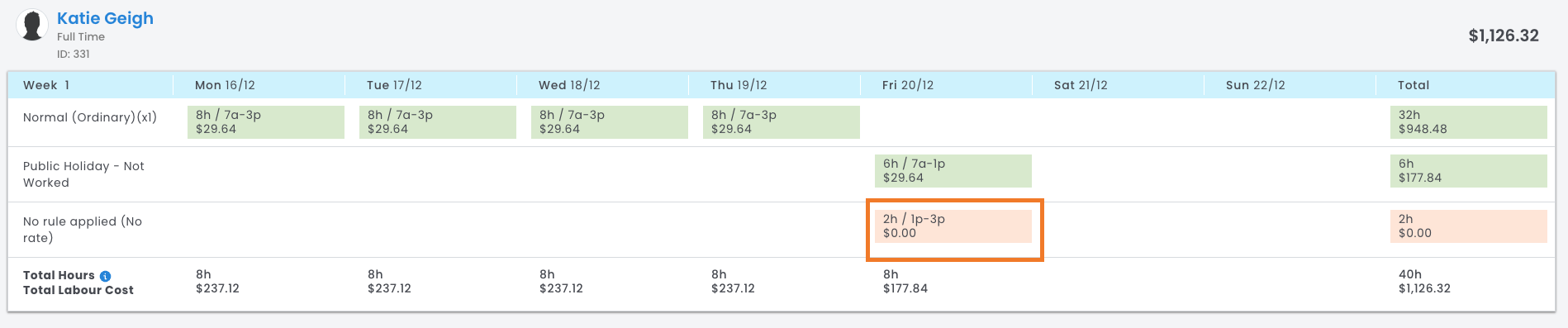Viewport: 1568px width, 328px height.
Task: Click the Normal total 32h cell
Action: tap(1469, 122)
